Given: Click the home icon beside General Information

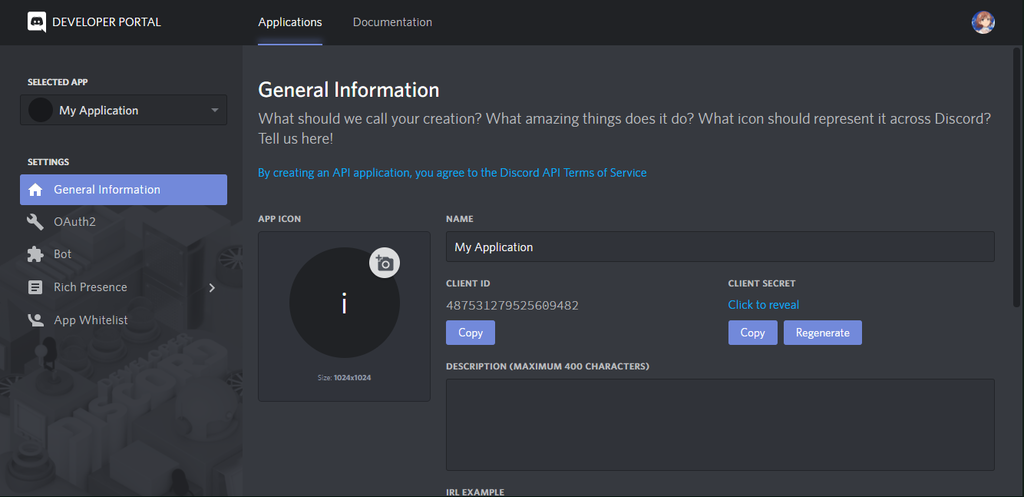Looking at the screenshot, I should [35, 190].
